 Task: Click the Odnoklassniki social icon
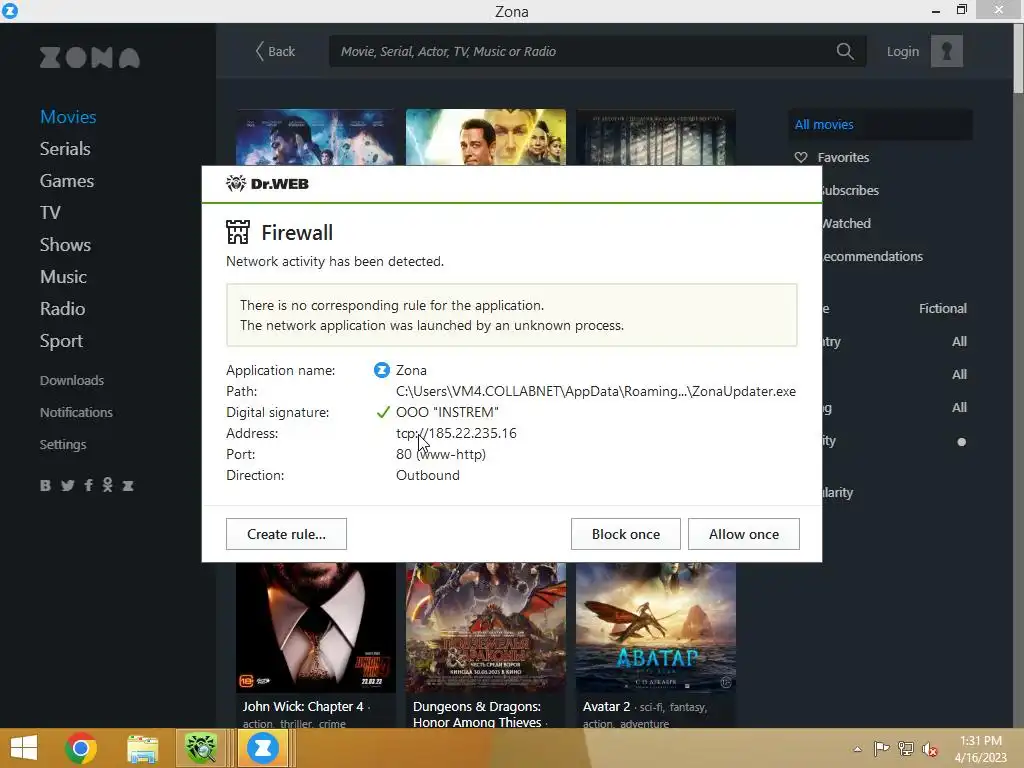[x=108, y=485]
